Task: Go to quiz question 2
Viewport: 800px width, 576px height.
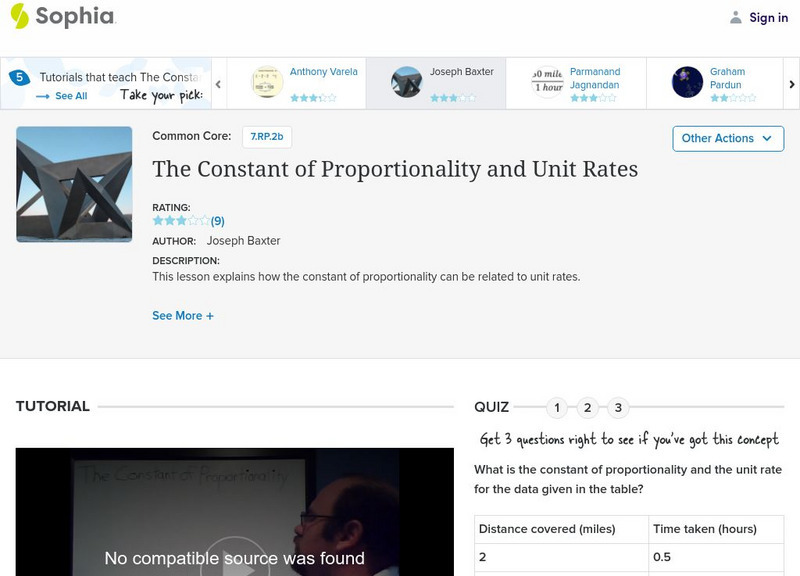Action: [x=587, y=408]
